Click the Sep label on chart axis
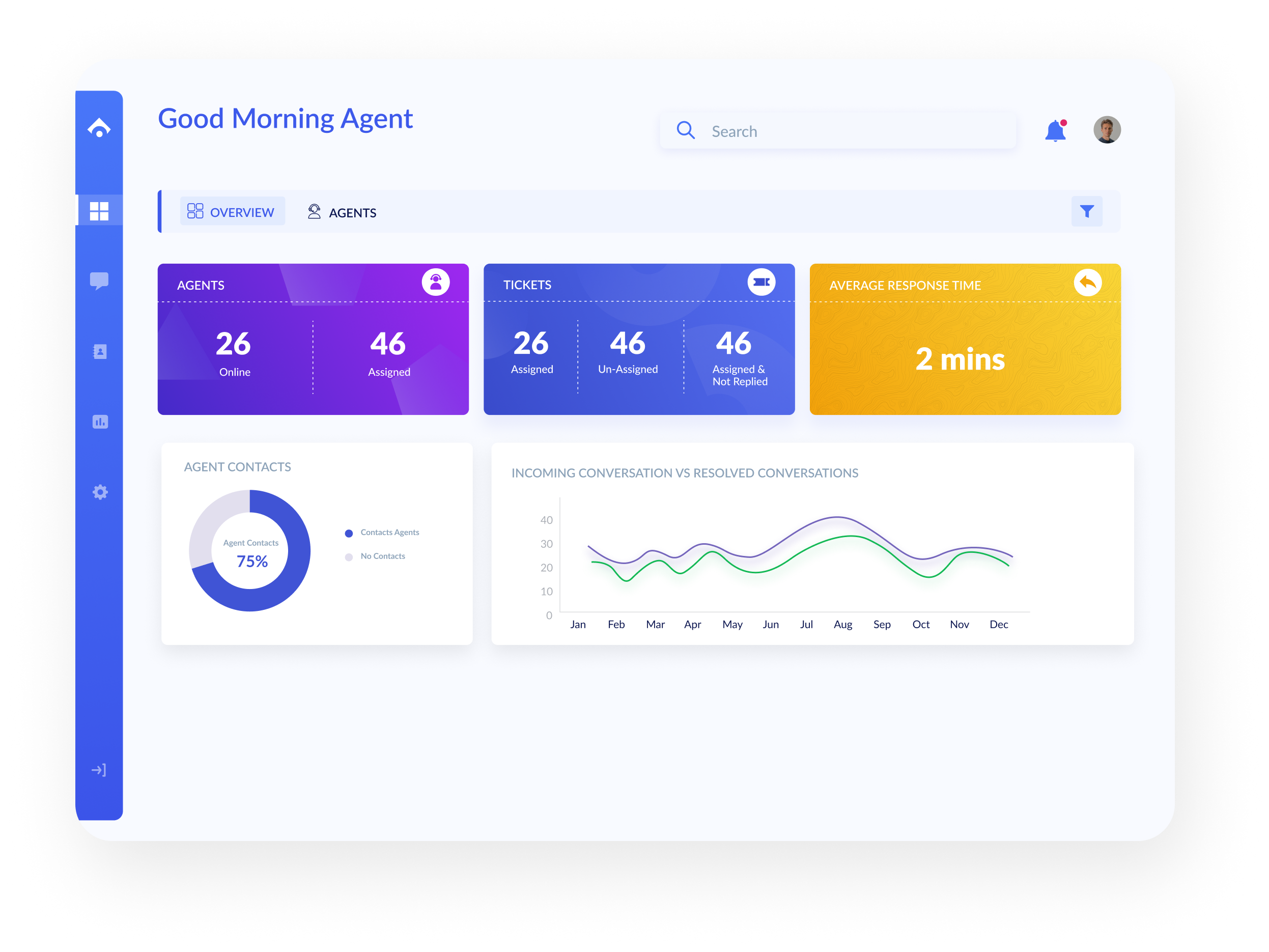The image size is (1269, 952). pos(882,624)
